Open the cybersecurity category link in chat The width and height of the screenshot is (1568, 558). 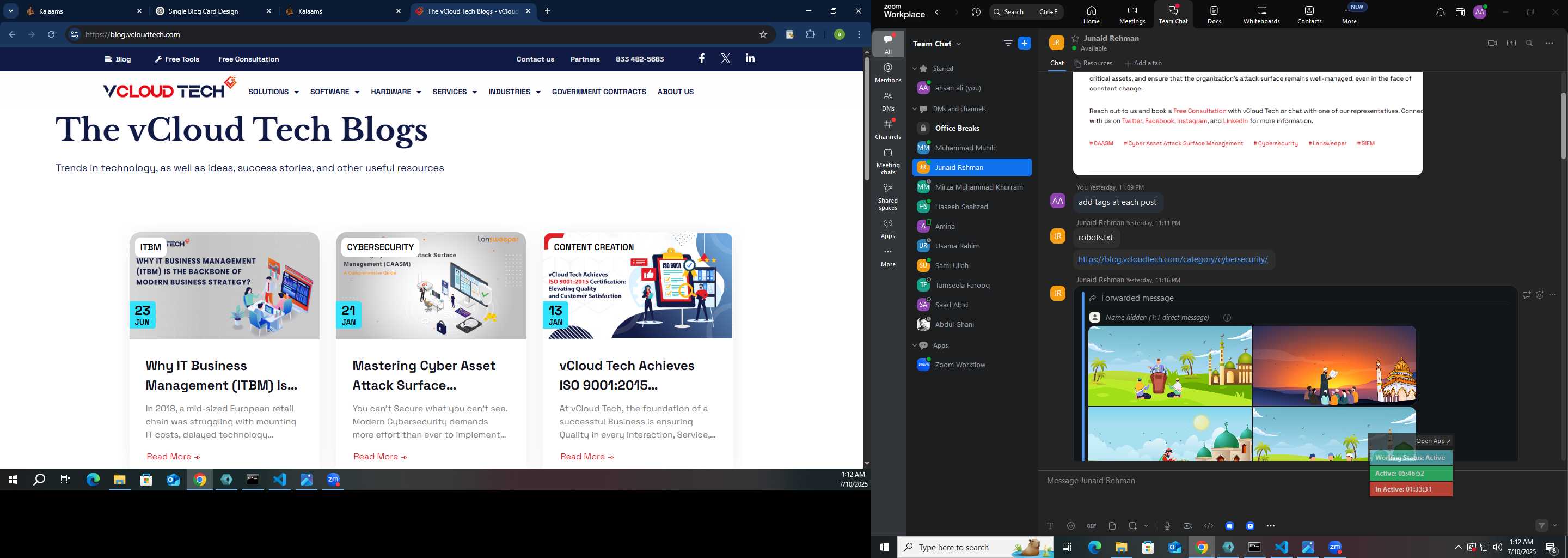point(1172,259)
